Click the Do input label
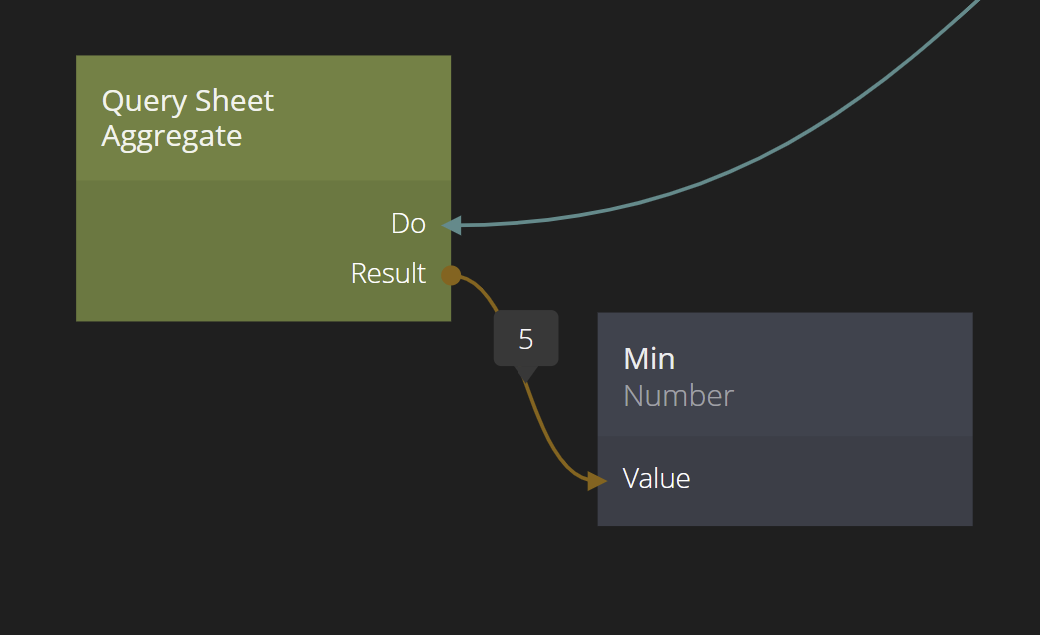 pos(408,224)
